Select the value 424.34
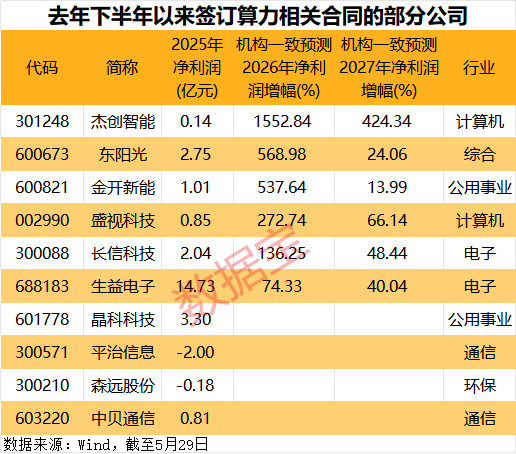 pyautogui.click(x=387, y=121)
